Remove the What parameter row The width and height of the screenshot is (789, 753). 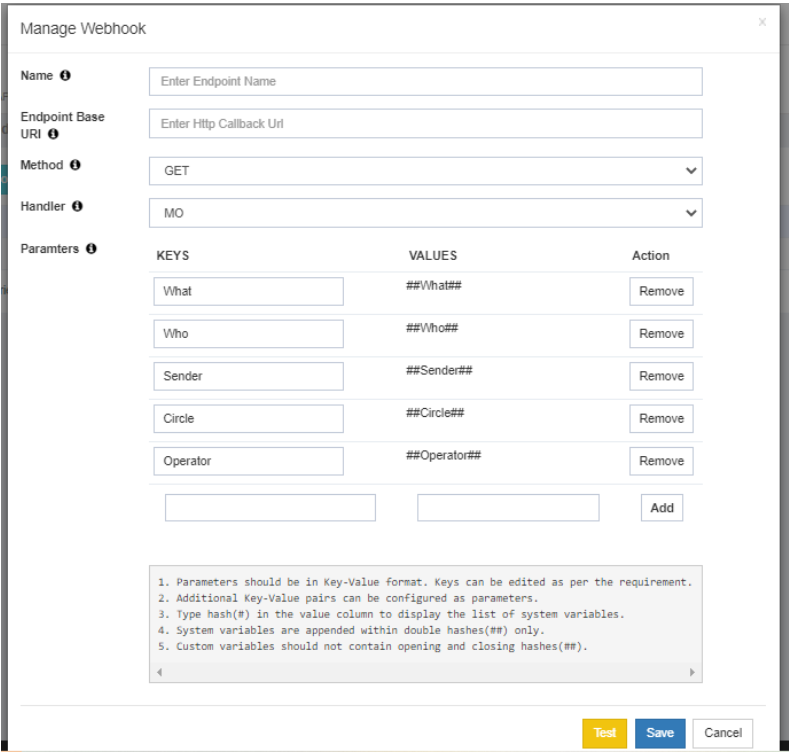(661, 291)
